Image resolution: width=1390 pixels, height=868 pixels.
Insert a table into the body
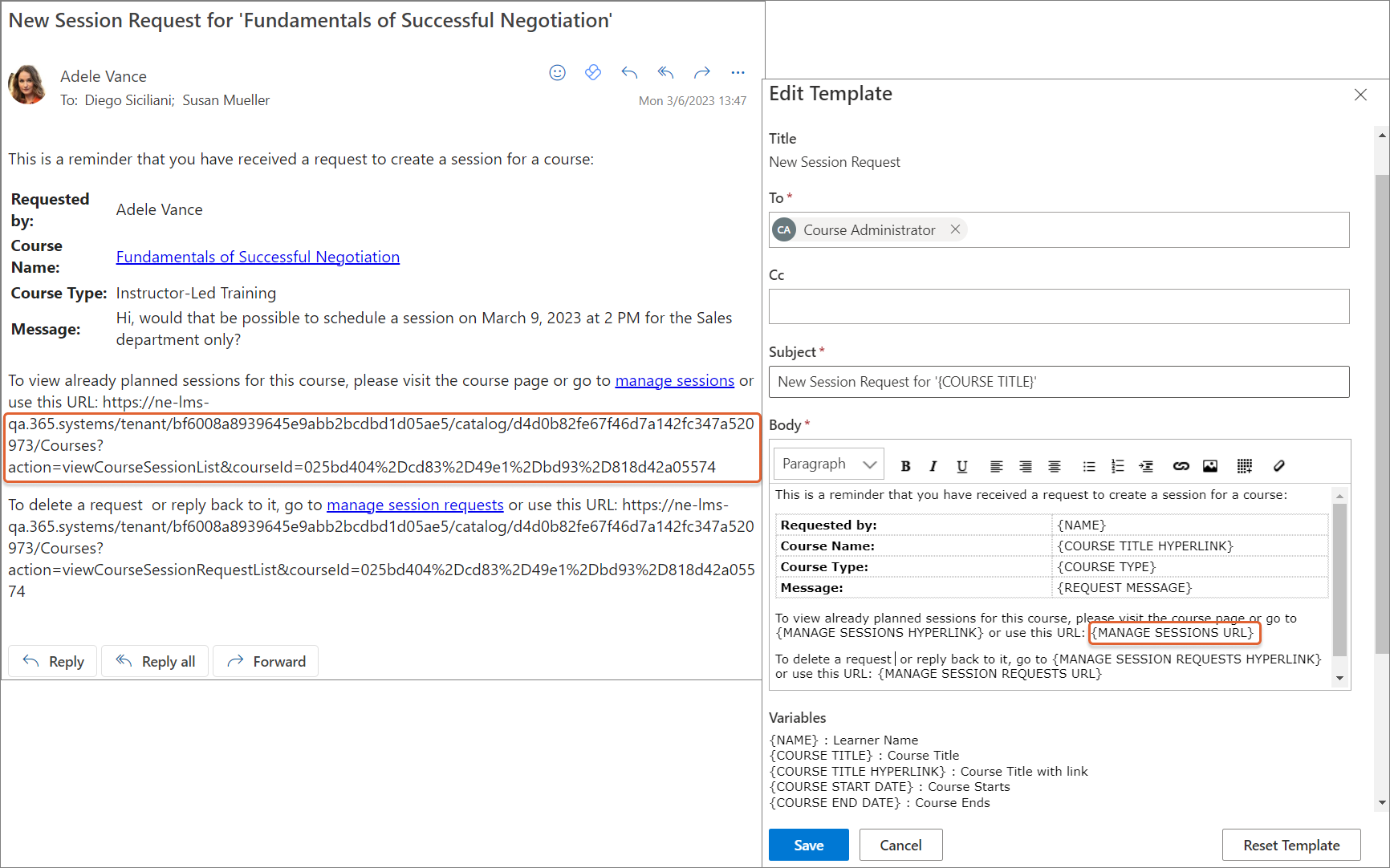(x=1245, y=466)
